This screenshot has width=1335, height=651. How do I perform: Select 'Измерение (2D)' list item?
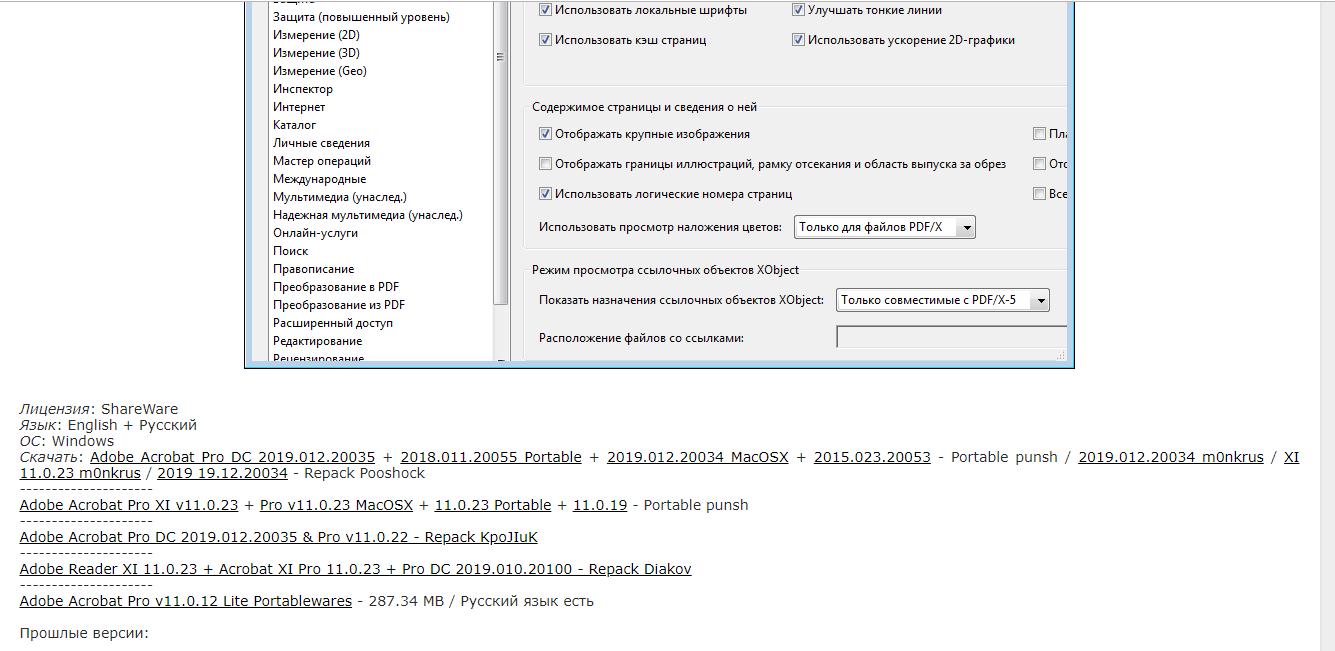point(316,35)
